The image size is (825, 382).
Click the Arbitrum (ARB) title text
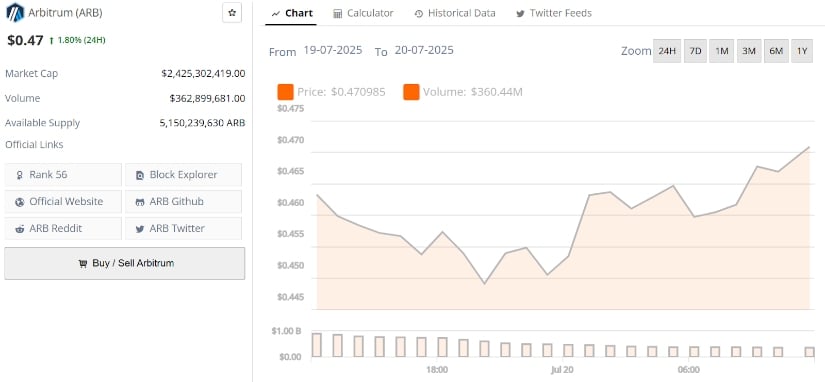coord(66,13)
